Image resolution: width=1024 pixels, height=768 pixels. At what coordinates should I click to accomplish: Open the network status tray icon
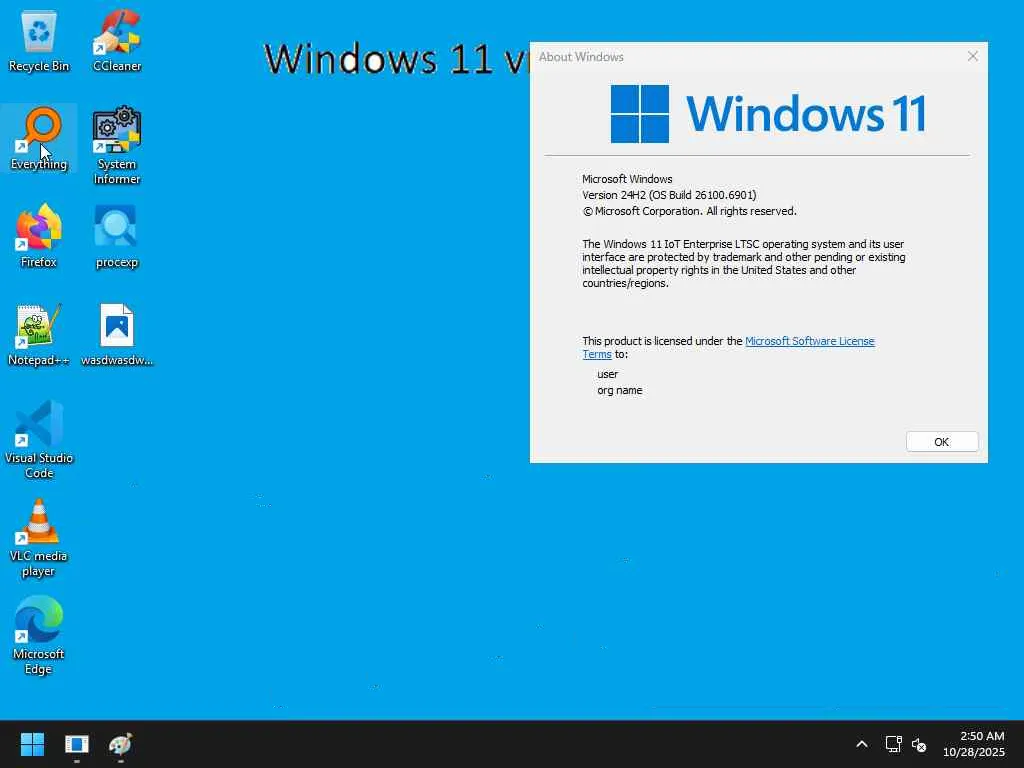click(x=893, y=744)
